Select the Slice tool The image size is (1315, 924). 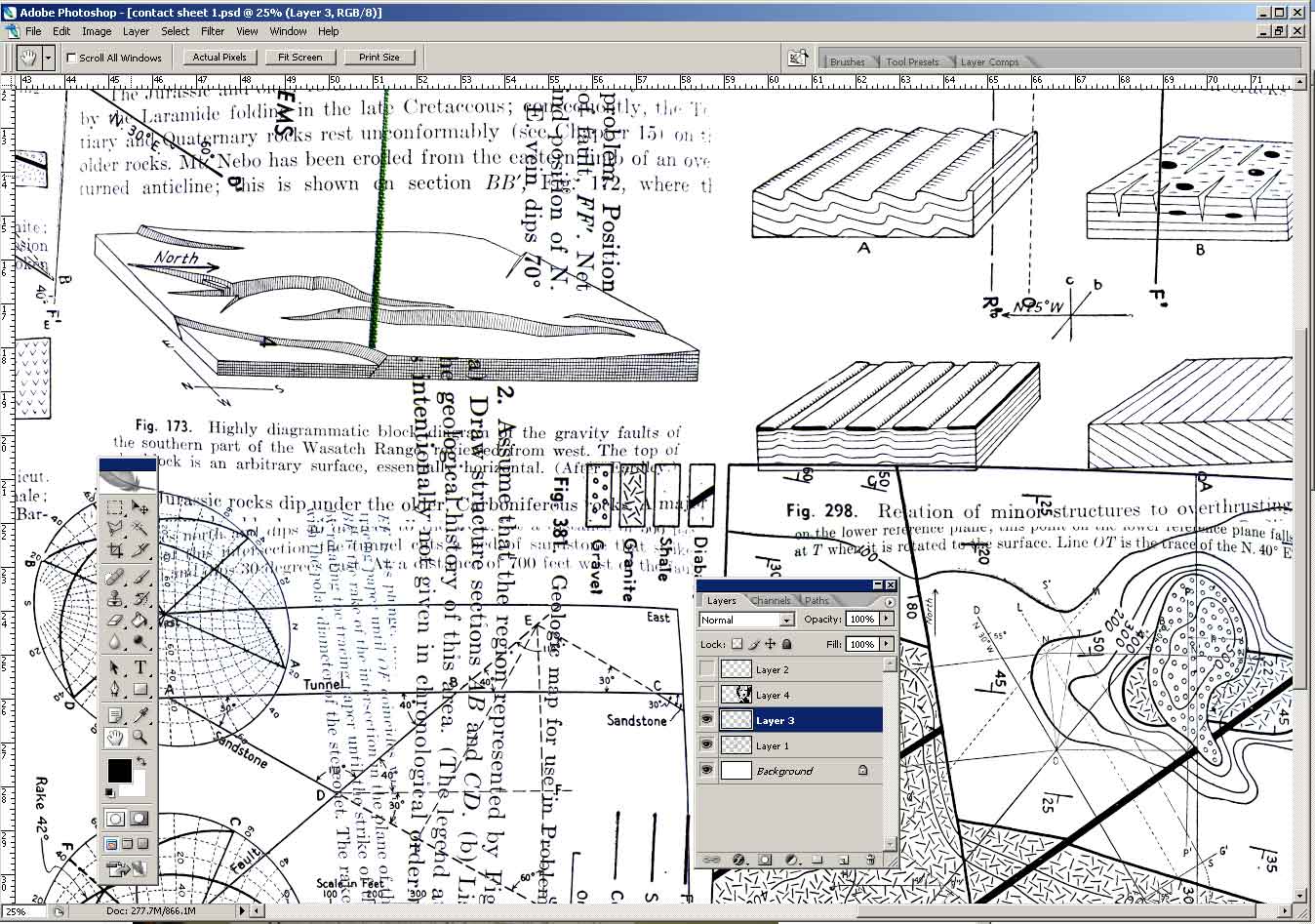[140, 550]
